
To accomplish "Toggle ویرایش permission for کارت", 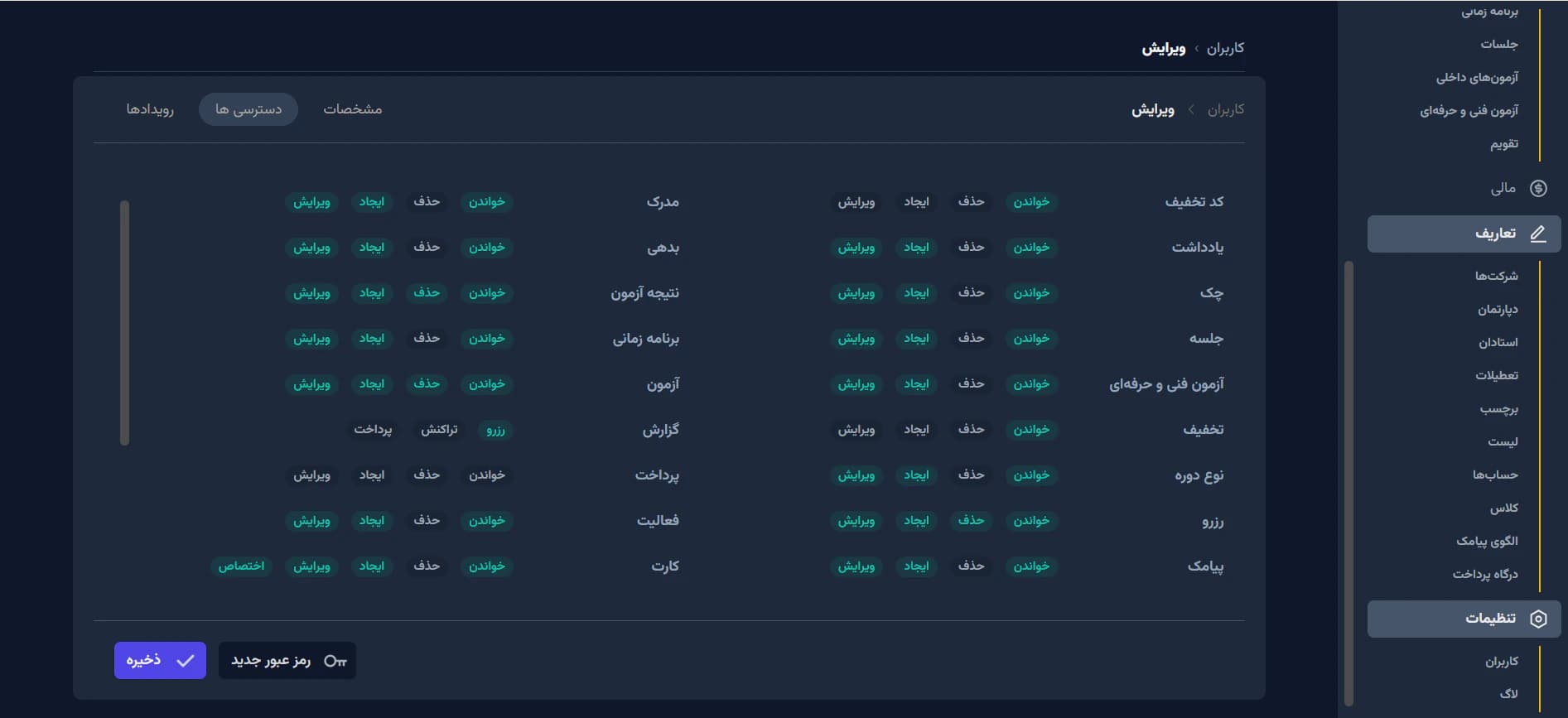I will pos(311,566).
